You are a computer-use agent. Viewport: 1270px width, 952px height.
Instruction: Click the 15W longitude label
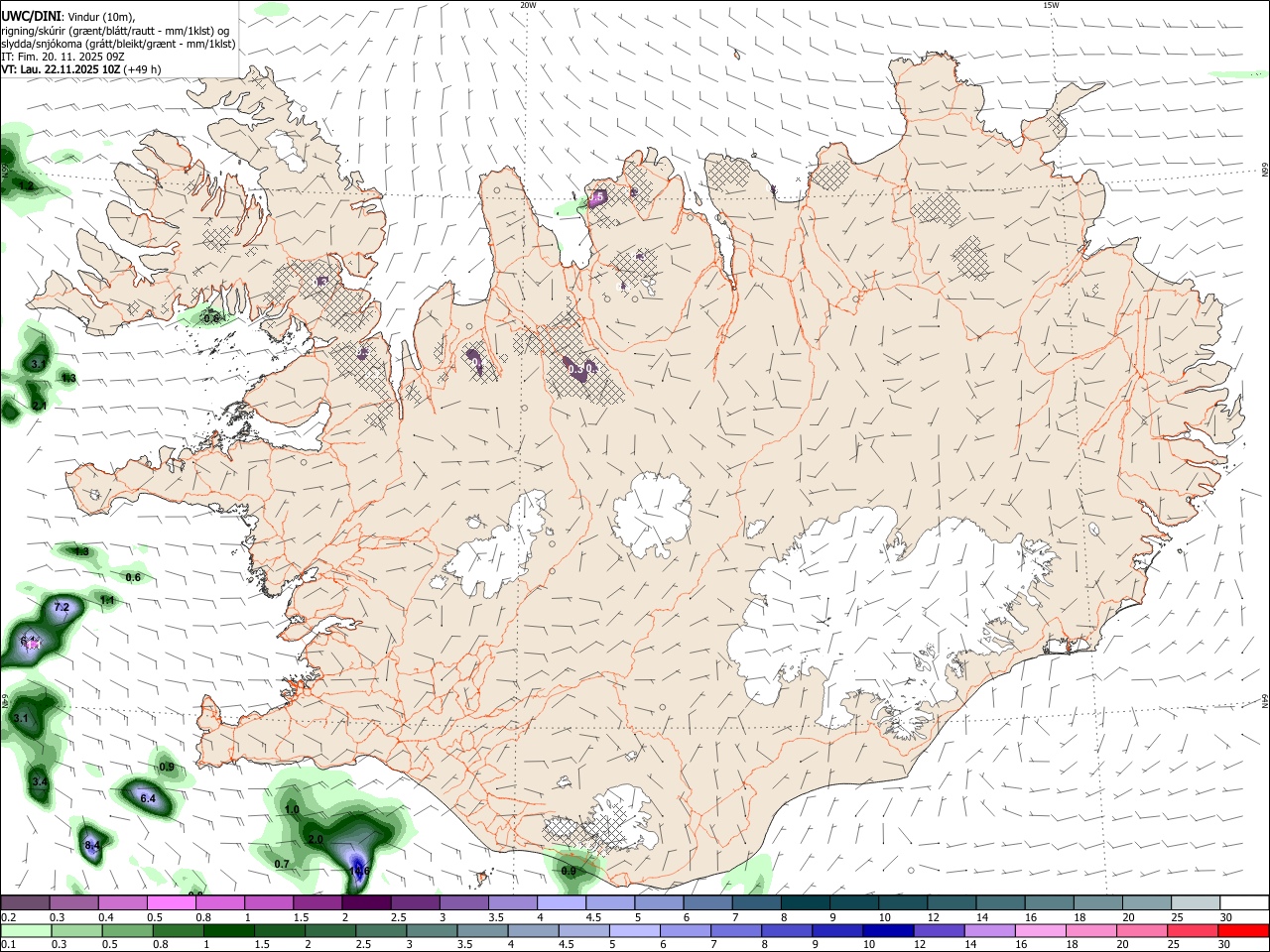[x=1051, y=5]
